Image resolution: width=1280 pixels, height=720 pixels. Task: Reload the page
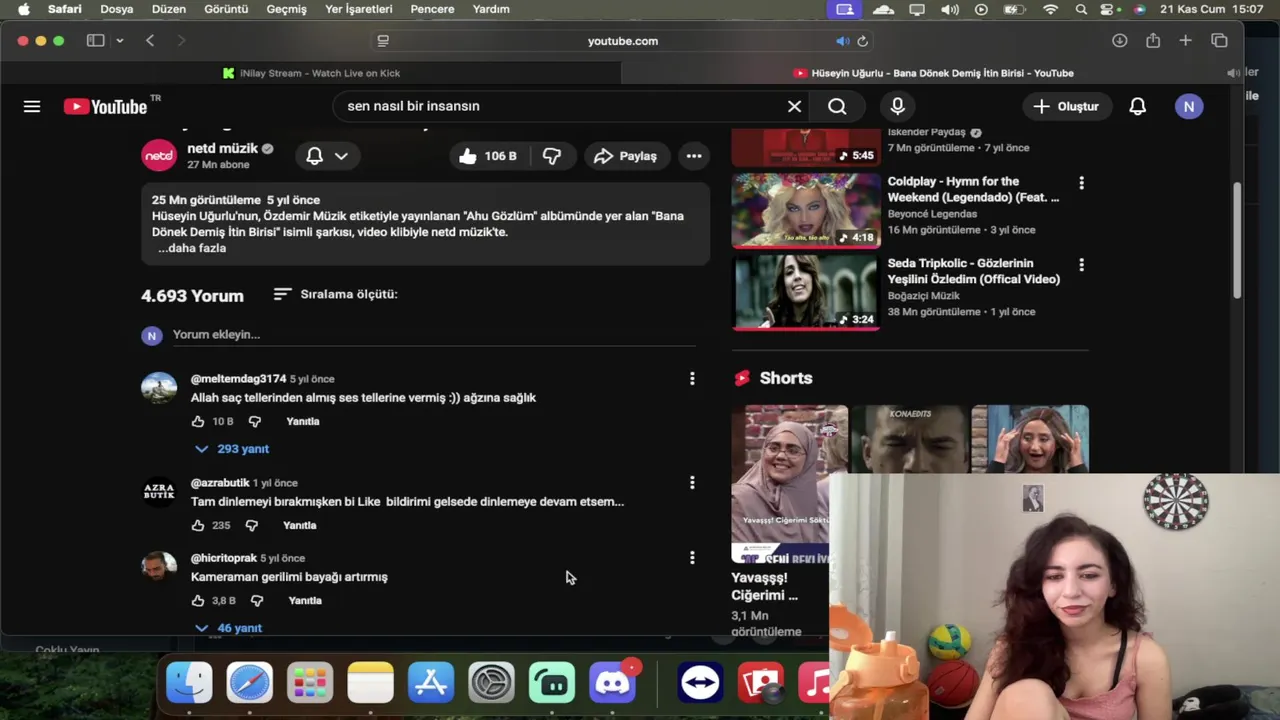pos(862,41)
